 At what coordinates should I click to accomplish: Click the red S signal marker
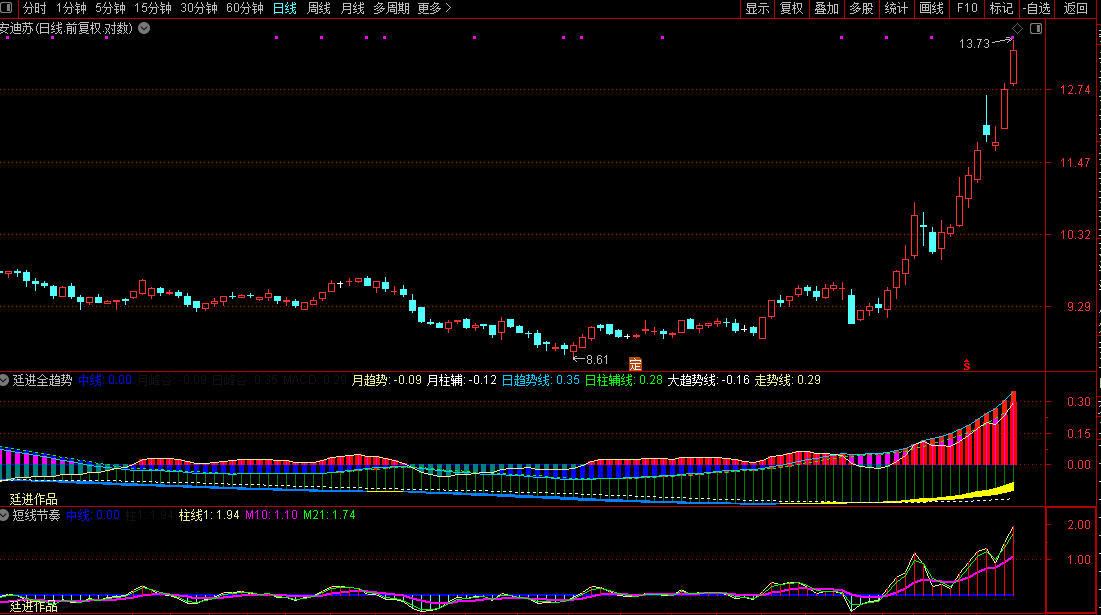[x=966, y=364]
